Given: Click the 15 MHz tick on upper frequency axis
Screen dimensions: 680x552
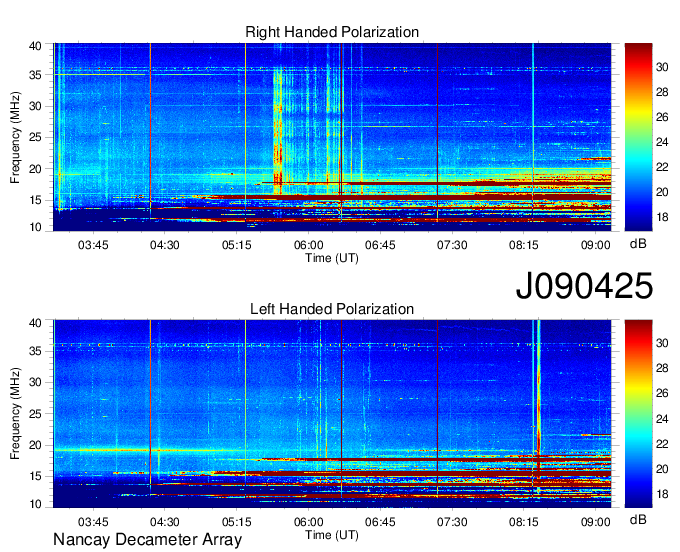Looking at the screenshot, I should pyautogui.click(x=35, y=200).
